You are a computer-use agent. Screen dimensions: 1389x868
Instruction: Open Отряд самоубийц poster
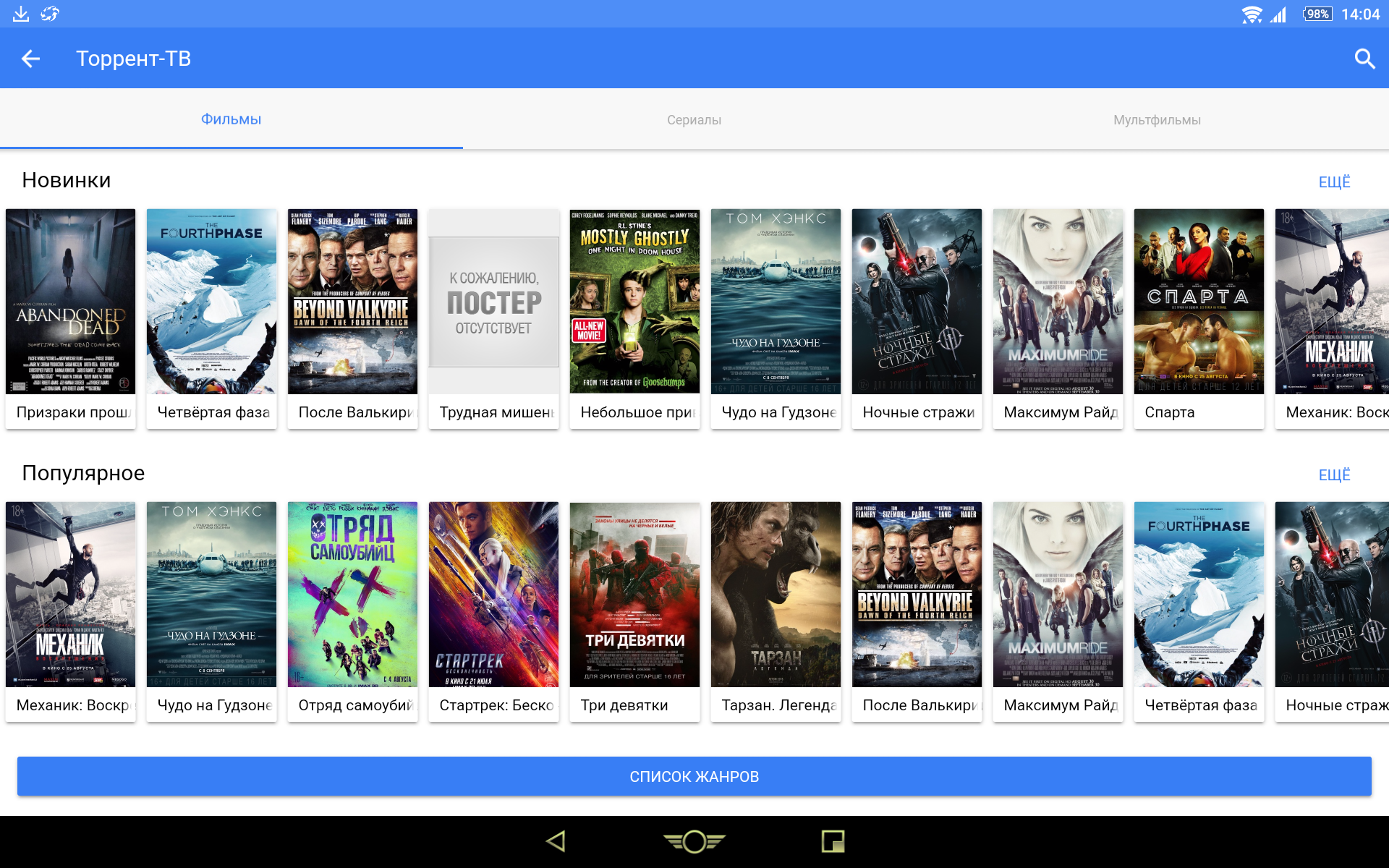click(352, 595)
